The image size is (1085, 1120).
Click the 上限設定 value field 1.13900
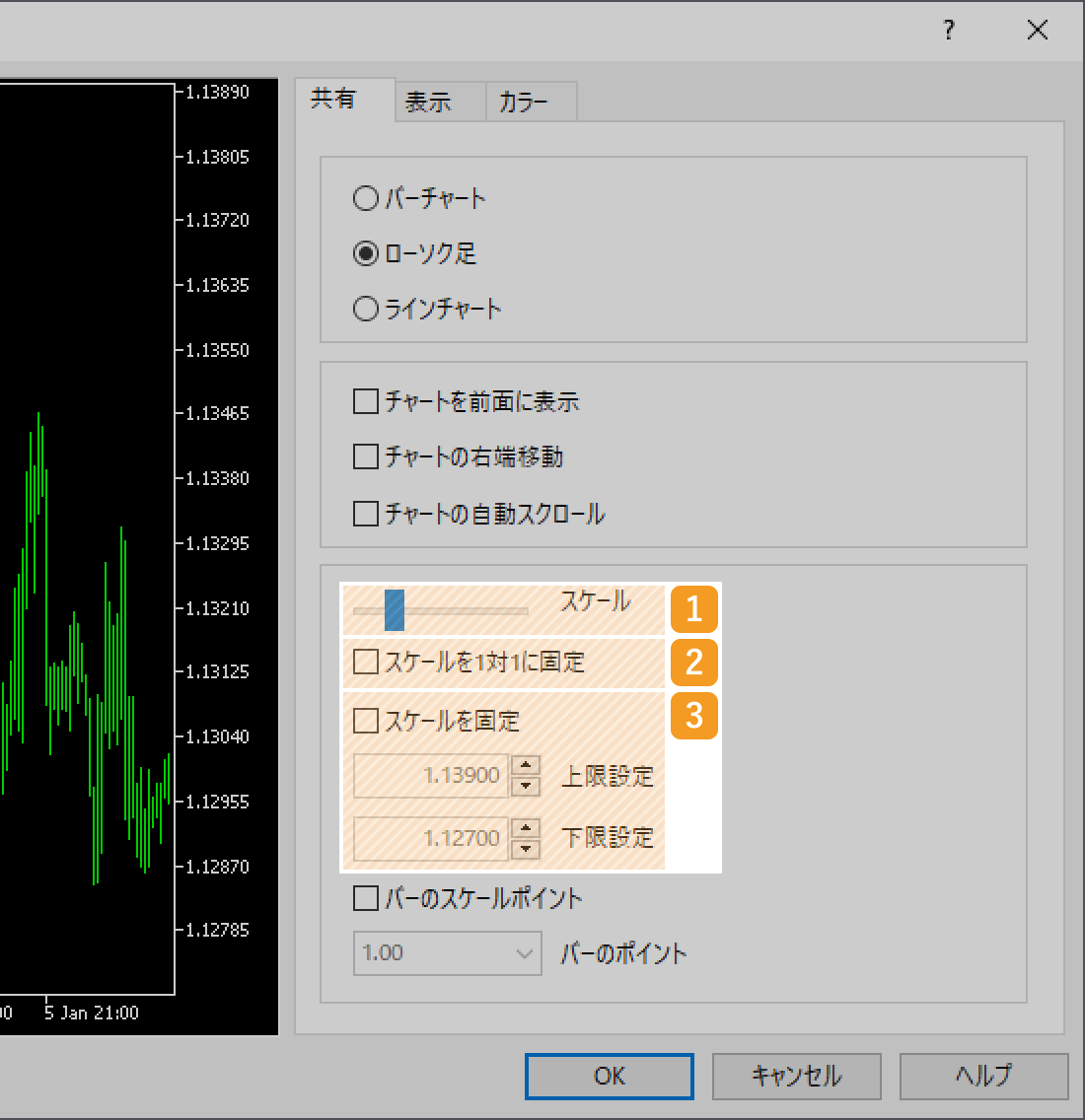point(431,776)
